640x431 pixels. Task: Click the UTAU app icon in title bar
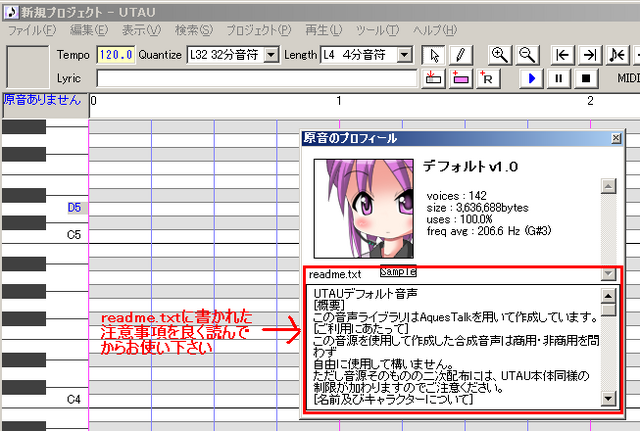[11, 12]
